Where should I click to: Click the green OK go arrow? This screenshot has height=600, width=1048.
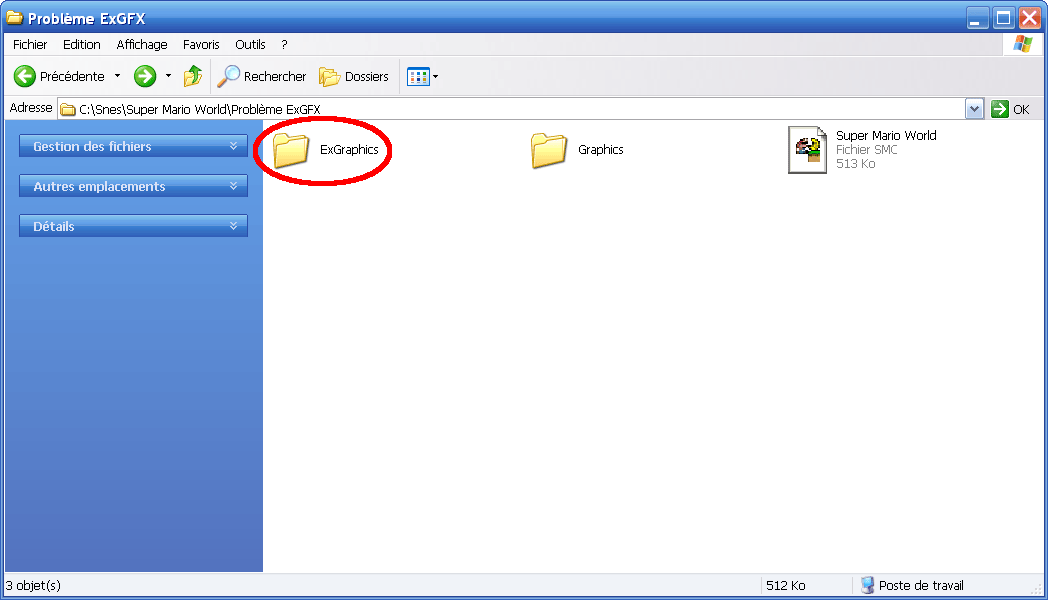tap(1000, 109)
